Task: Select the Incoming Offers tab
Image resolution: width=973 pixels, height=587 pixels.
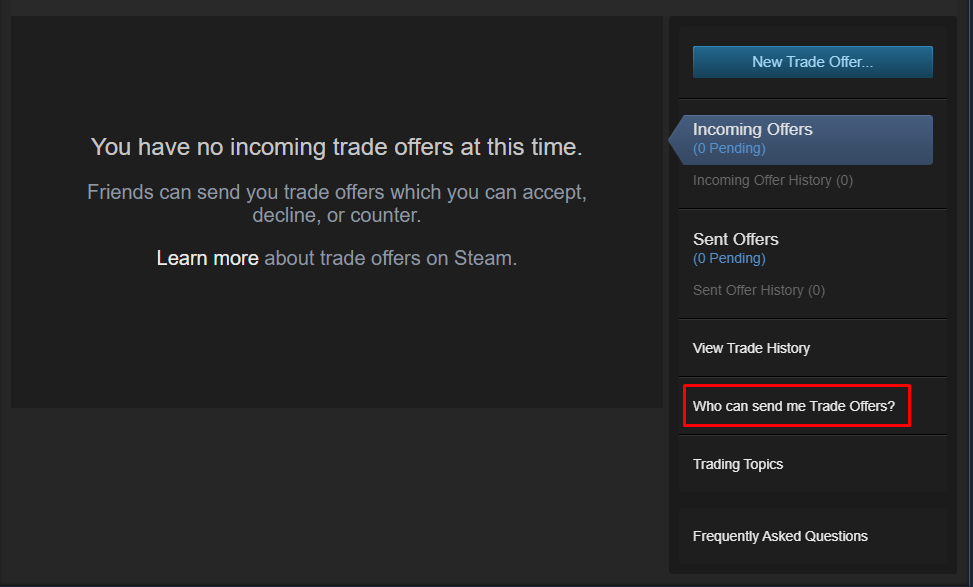Action: pyautogui.click(x=752, y=130)
